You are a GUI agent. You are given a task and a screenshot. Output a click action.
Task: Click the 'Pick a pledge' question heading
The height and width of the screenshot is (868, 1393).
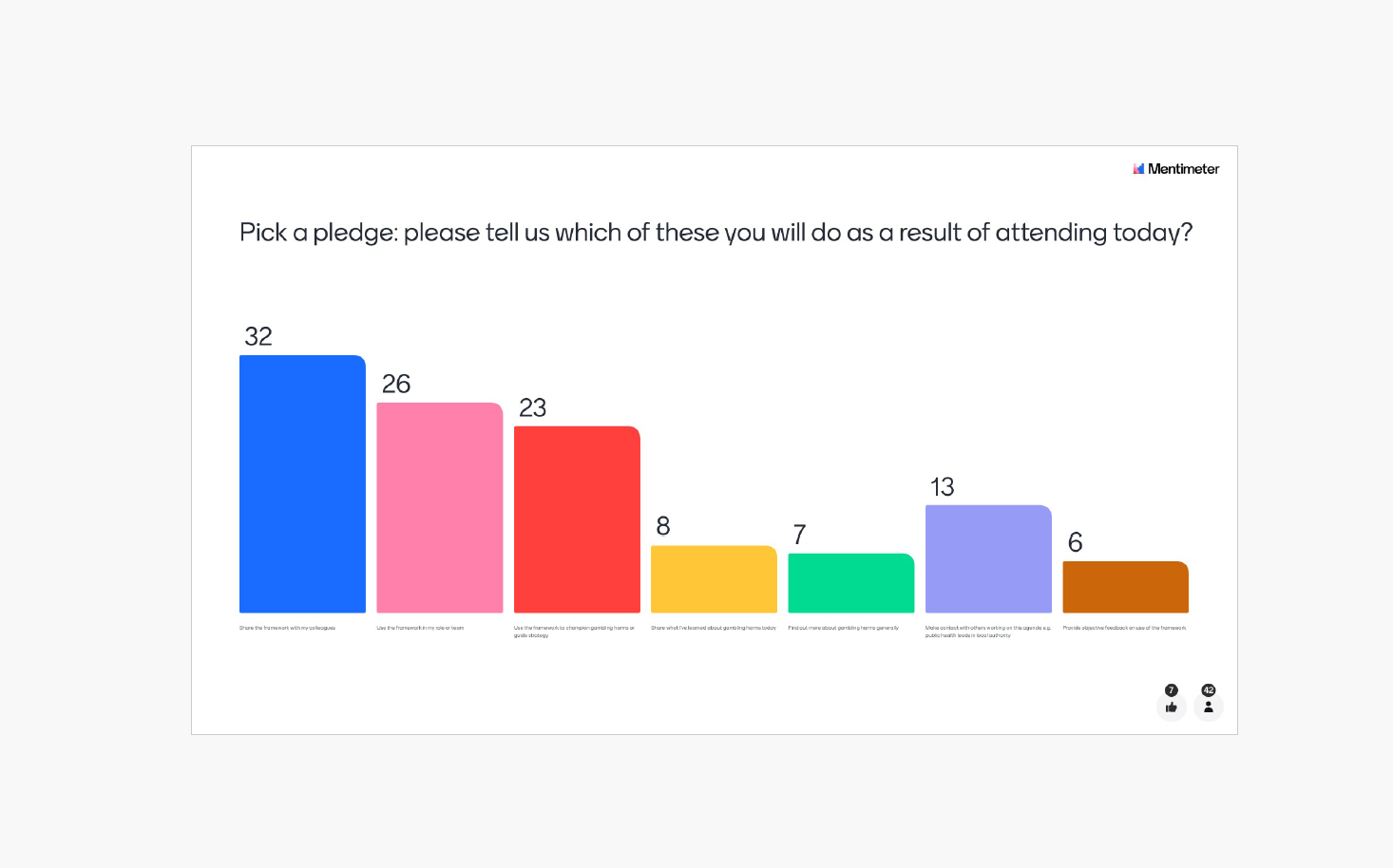click(x=716, y=233)
